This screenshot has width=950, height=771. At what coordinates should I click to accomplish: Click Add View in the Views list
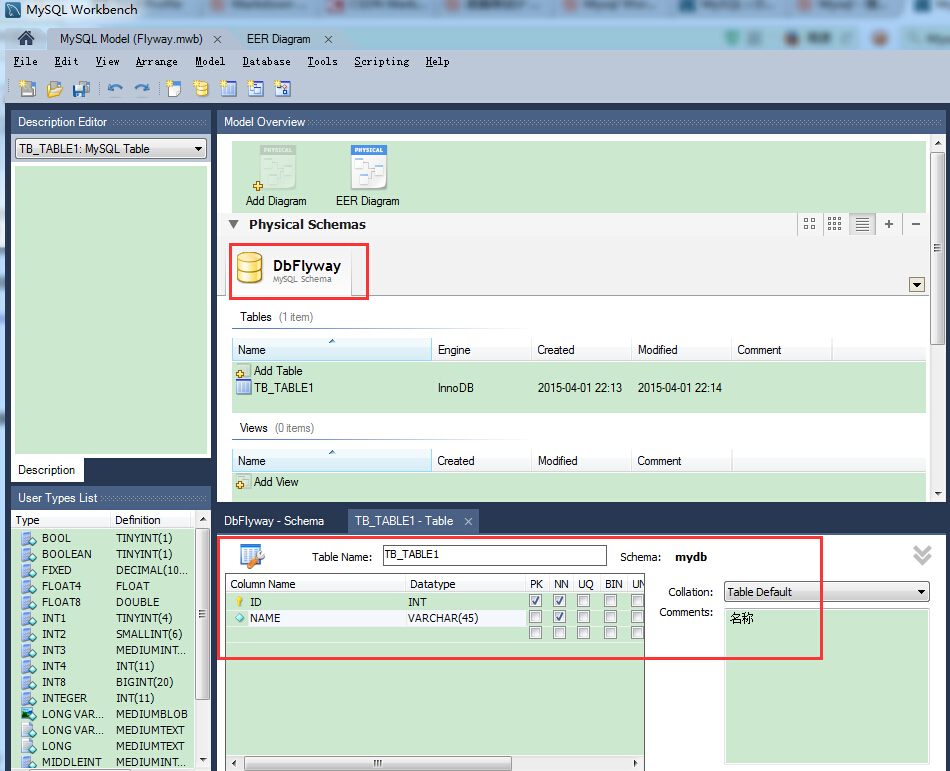pyautogui.click(x=276, y=482)
